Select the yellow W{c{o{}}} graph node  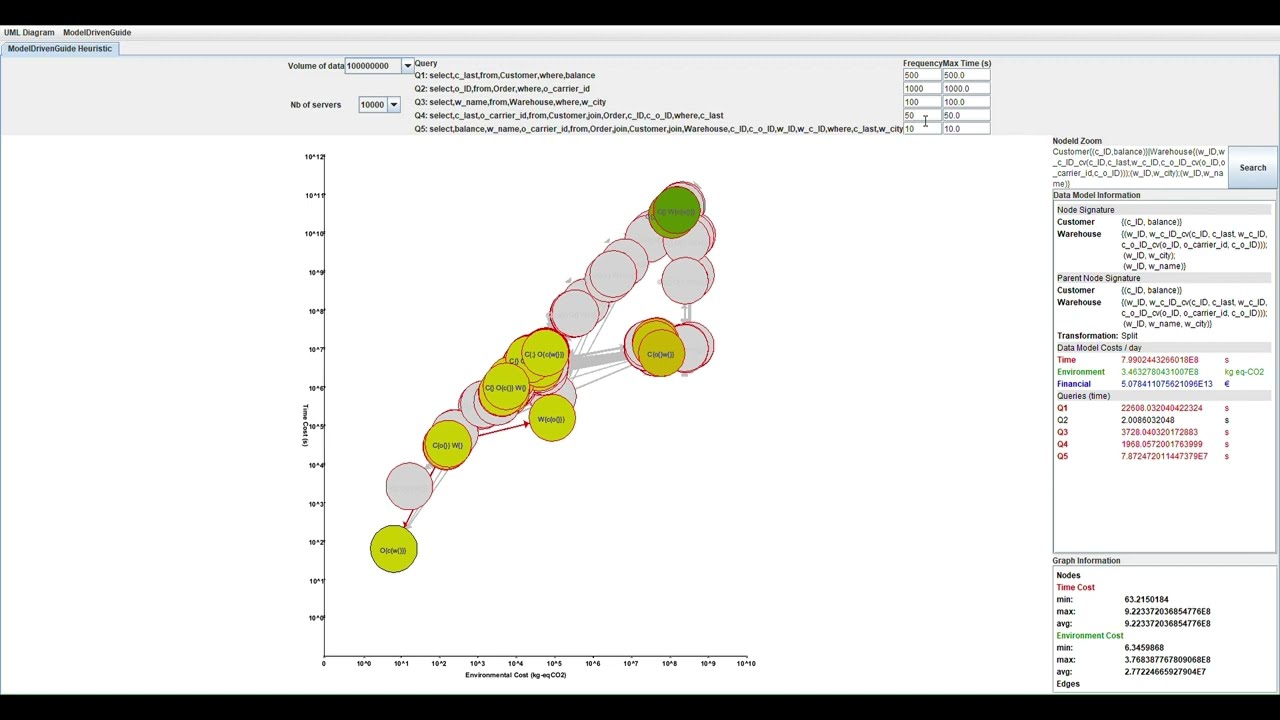coord(551,419)
